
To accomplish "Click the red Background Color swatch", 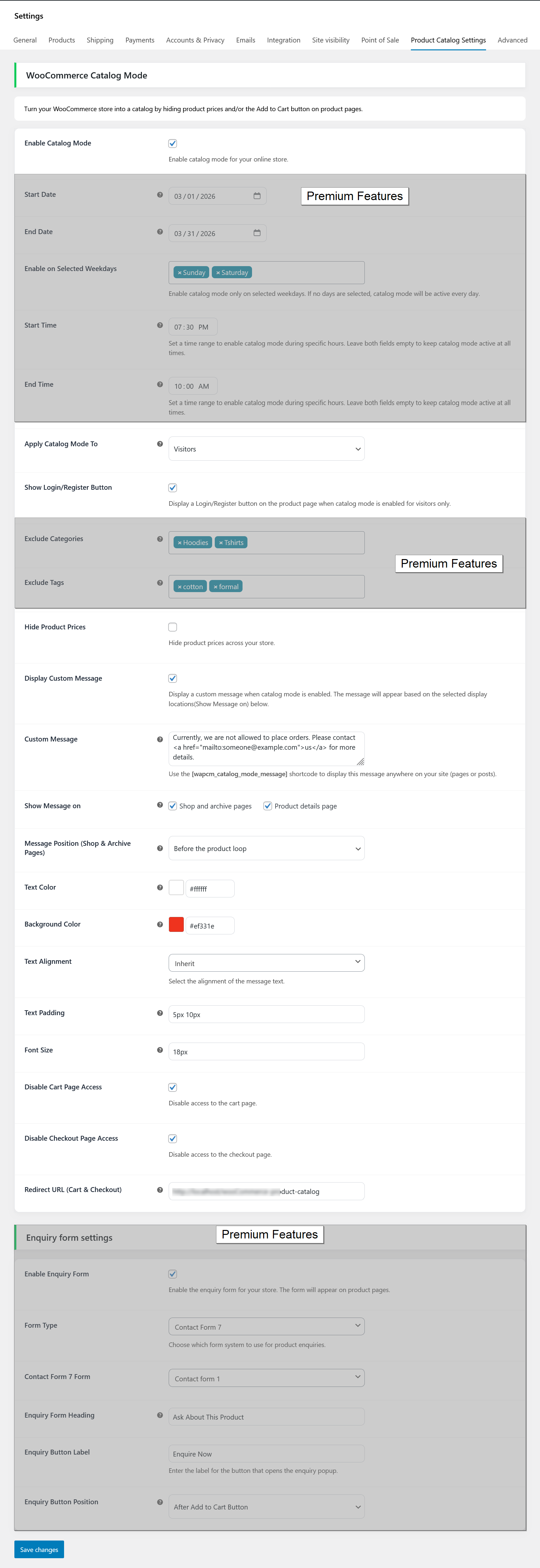I will click(177, 925).
